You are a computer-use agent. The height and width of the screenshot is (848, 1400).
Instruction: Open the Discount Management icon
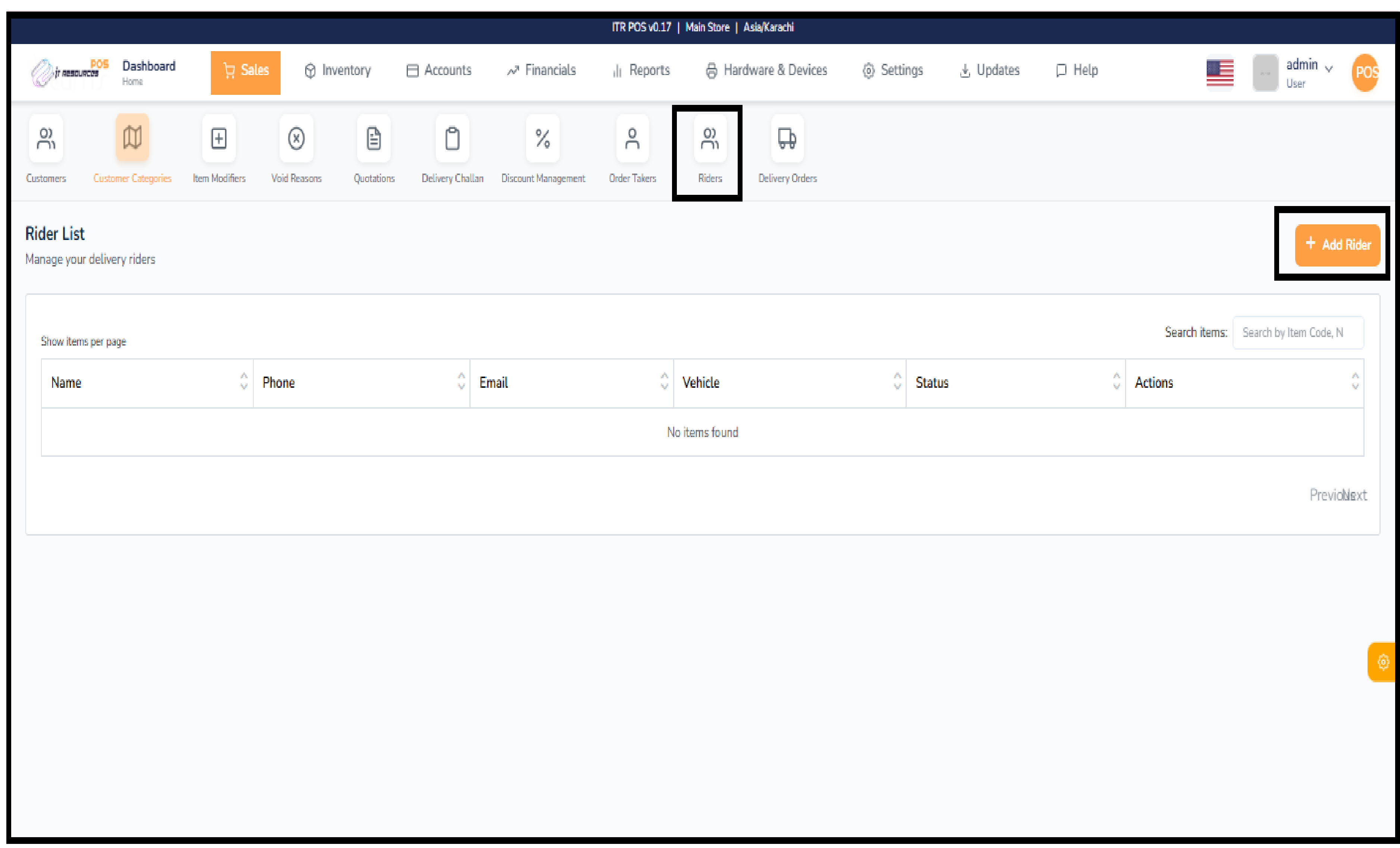[543, 149]
